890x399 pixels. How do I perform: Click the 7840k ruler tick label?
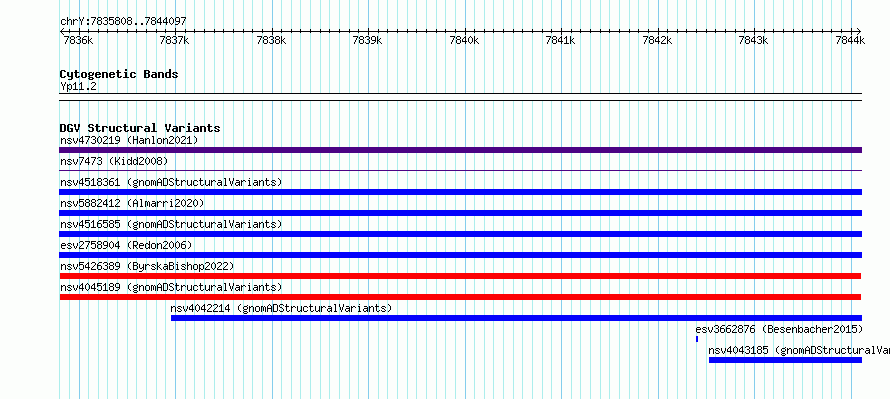coord(464,40)
